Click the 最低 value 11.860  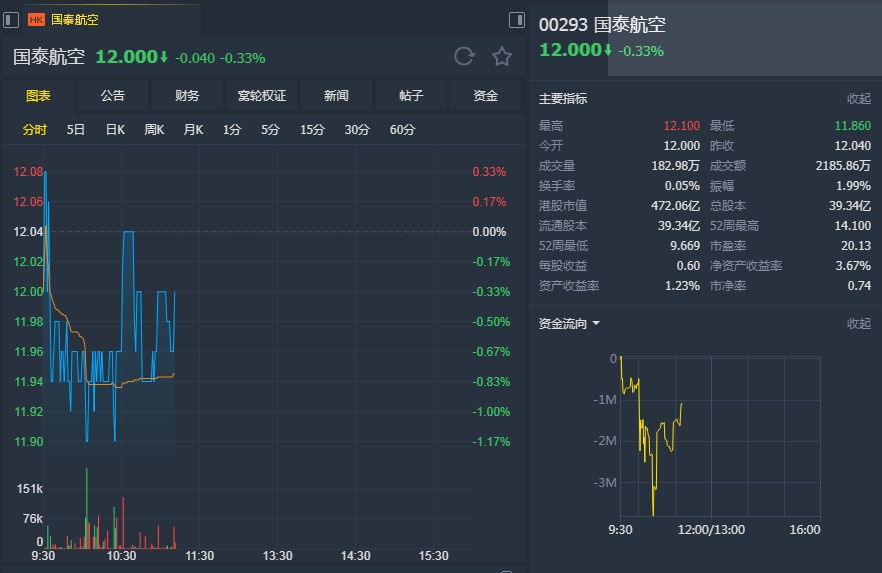pos(853,125)
